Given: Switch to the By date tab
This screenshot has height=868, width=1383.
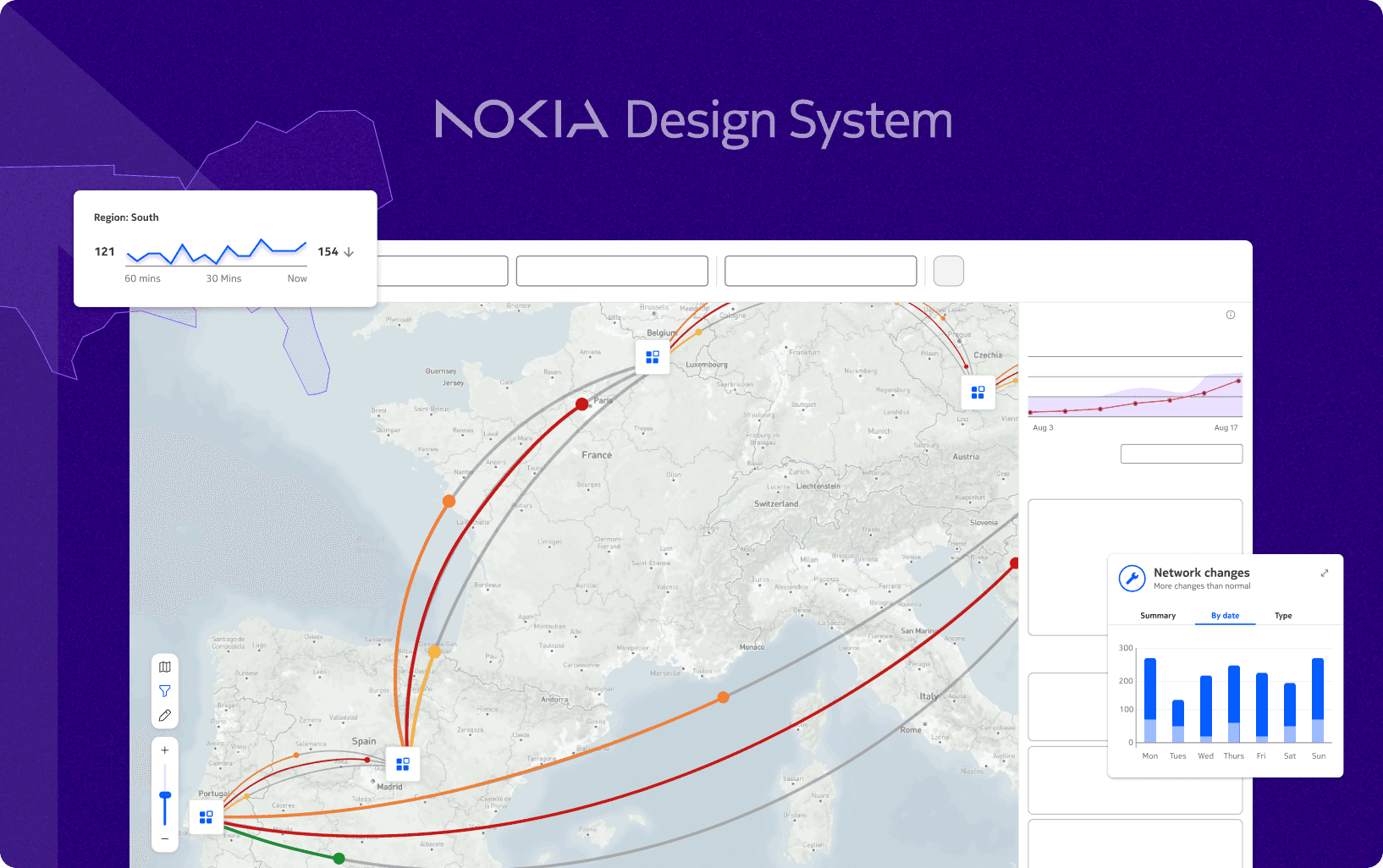Looking at the screenshot, I should (x=1225, y=616).
